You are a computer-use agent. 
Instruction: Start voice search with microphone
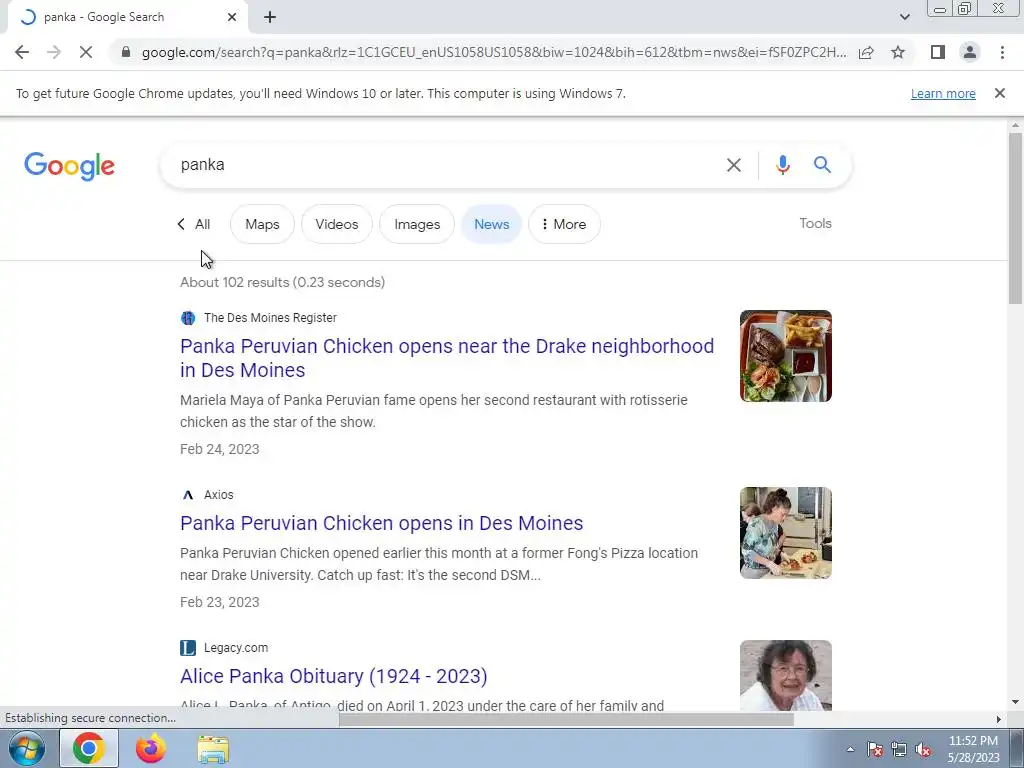tap(782, 165)
